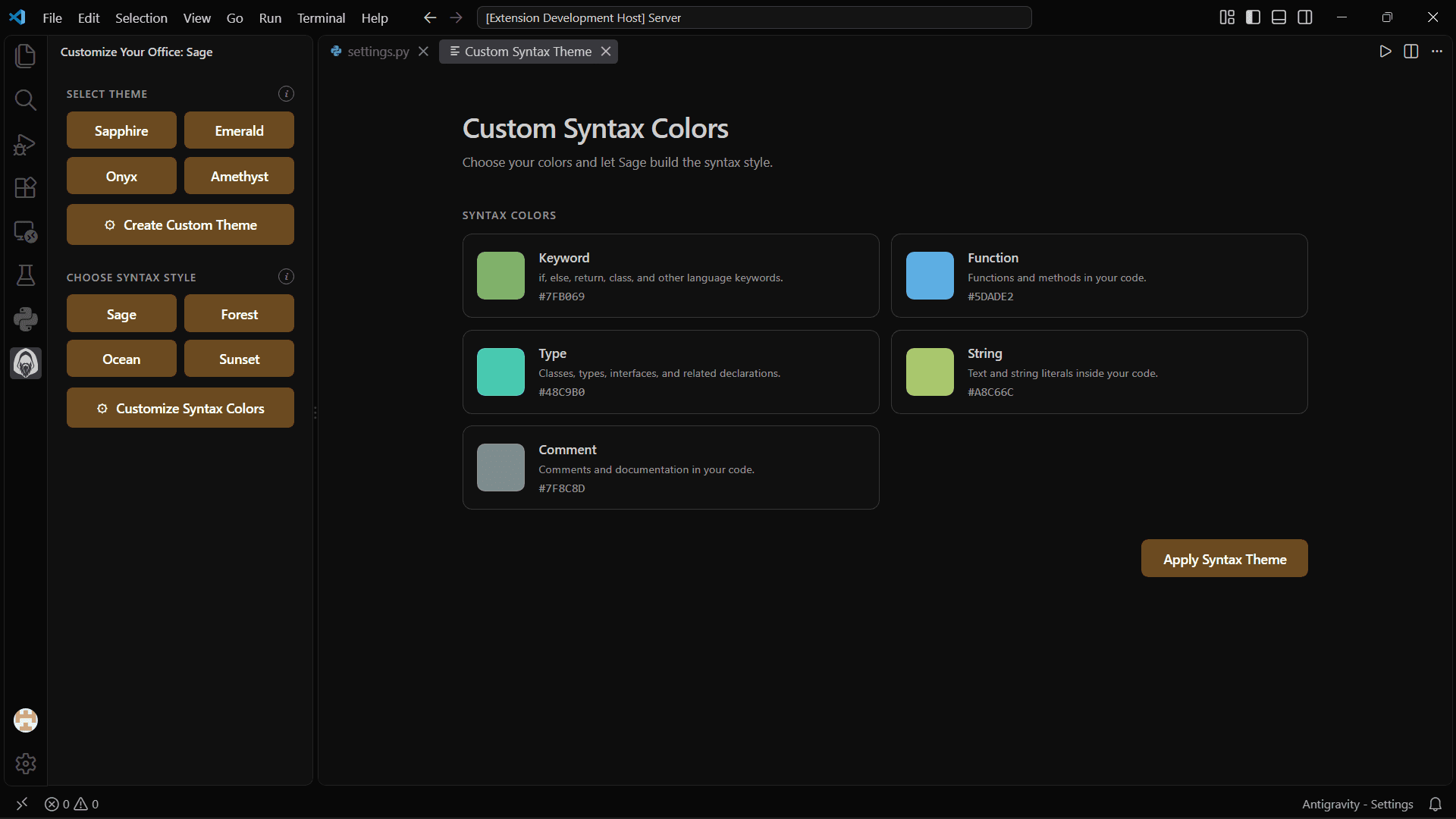Switch to the settings.py tab
The image size is (1456, 819).
coord(378,52)
